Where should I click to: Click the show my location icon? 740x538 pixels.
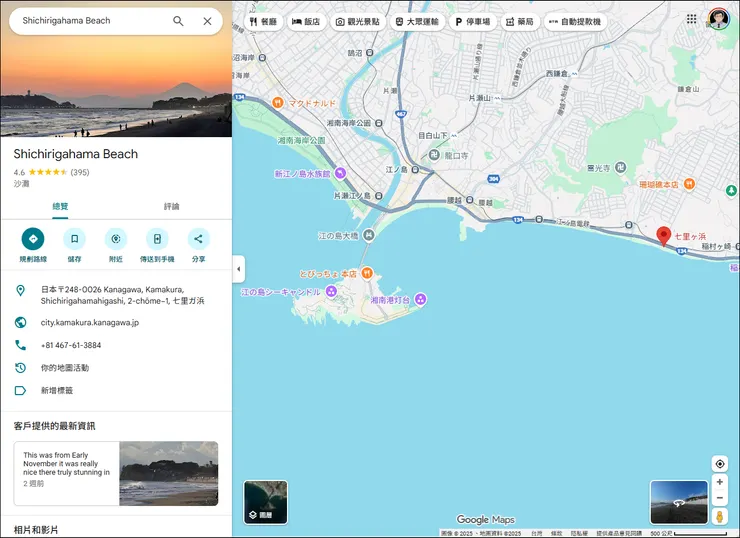click(x=720, y=464)
